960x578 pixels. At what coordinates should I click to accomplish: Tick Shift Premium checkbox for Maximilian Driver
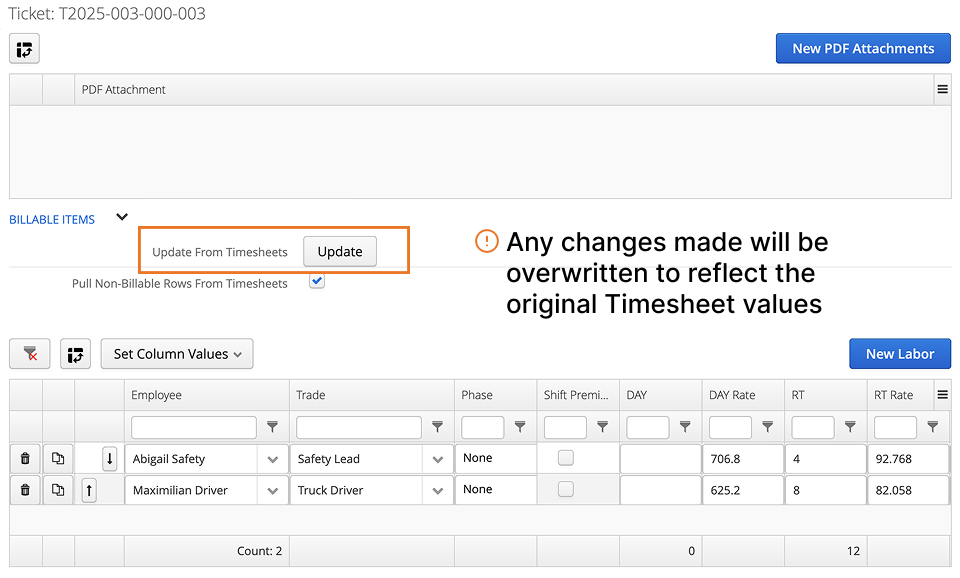[566, 489]
